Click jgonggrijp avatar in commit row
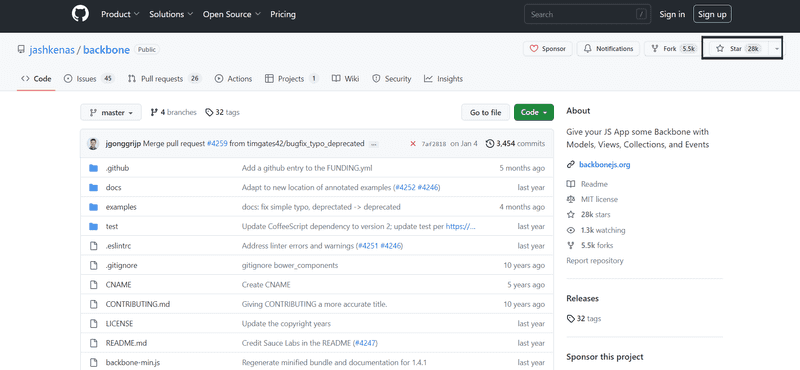 tap(93, 144)
